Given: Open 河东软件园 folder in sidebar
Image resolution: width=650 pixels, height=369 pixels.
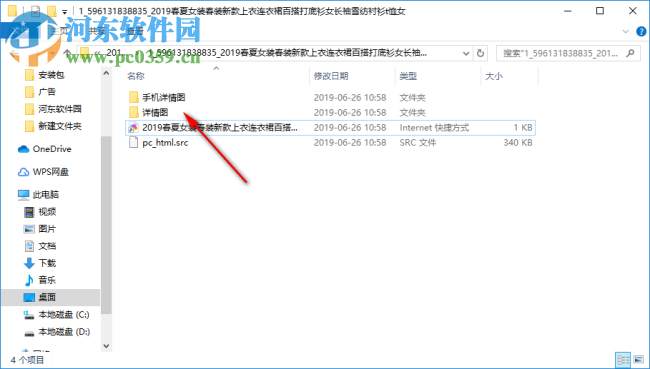Looking at the screenshot, I should pyautogui.click(x=53, y=109).
